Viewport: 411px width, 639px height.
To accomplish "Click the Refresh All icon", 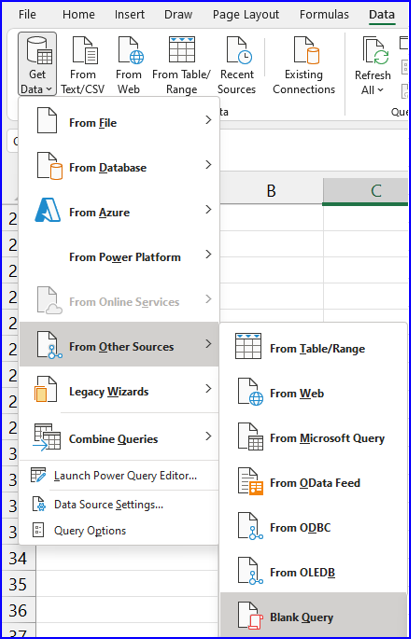I will [375, 51].
